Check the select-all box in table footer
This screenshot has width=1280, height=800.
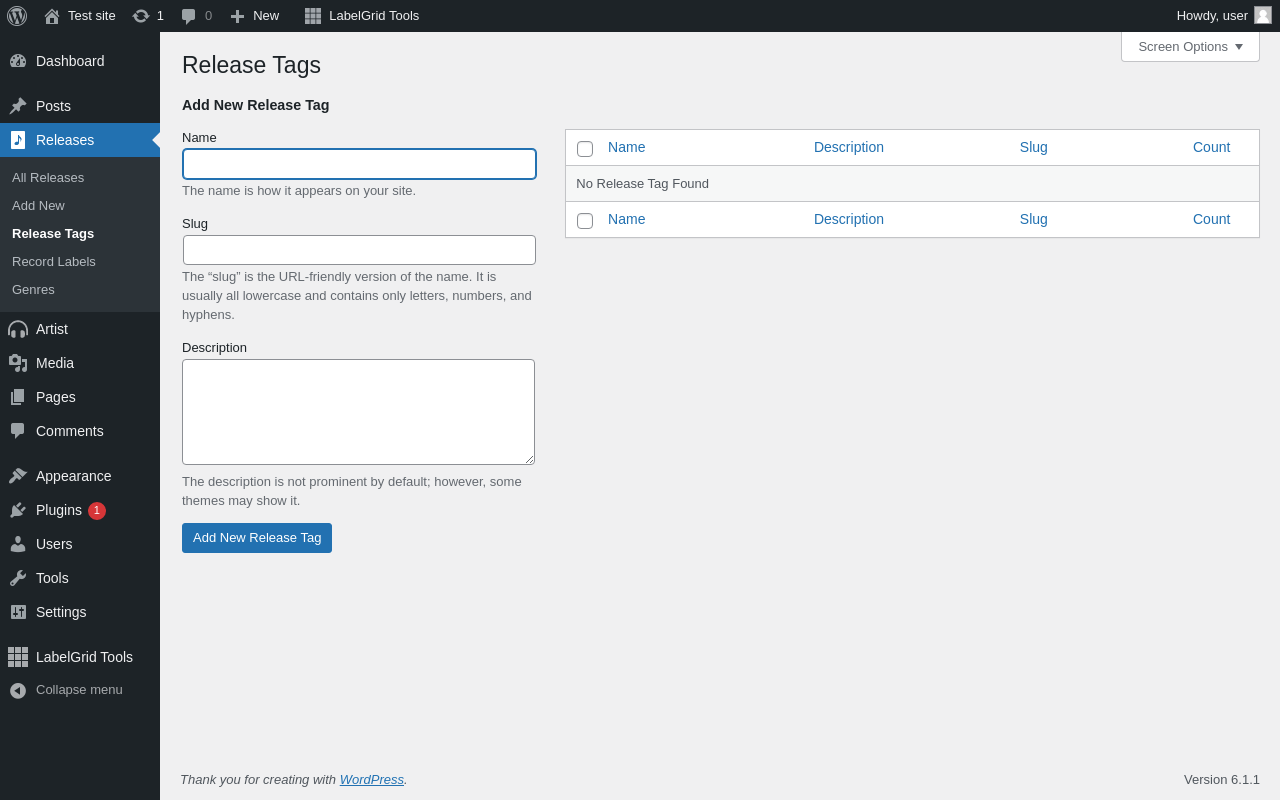click(585, 221)
